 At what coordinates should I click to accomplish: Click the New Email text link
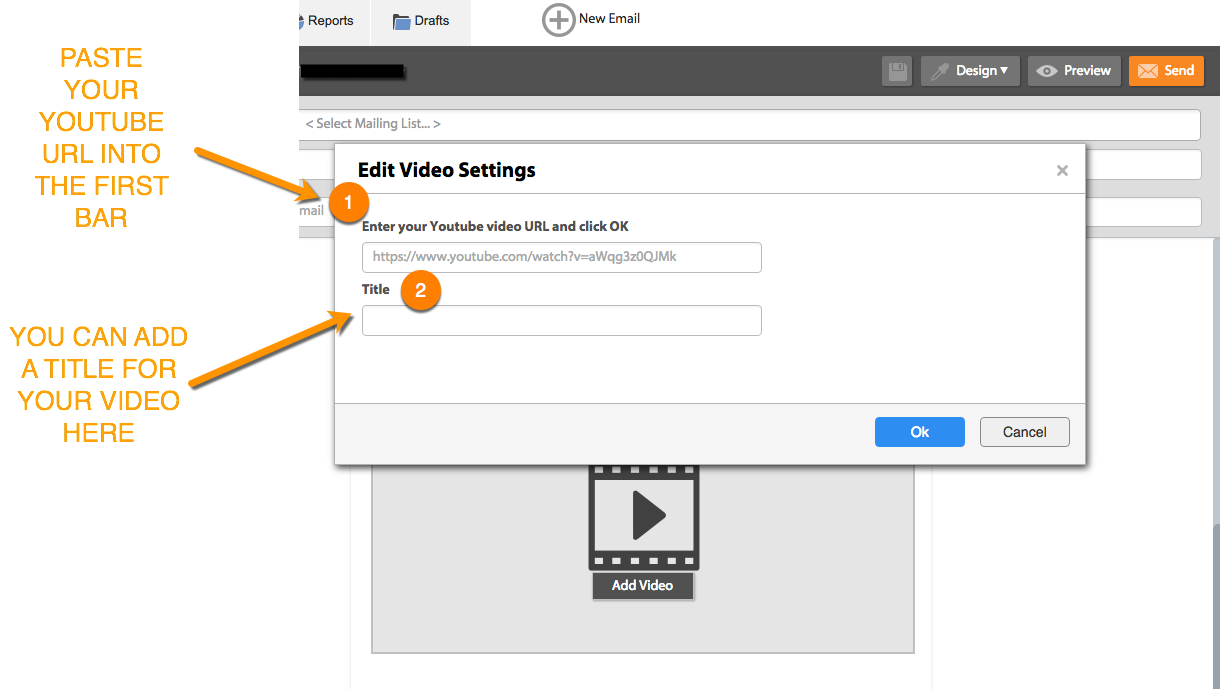tap(609, 19)
